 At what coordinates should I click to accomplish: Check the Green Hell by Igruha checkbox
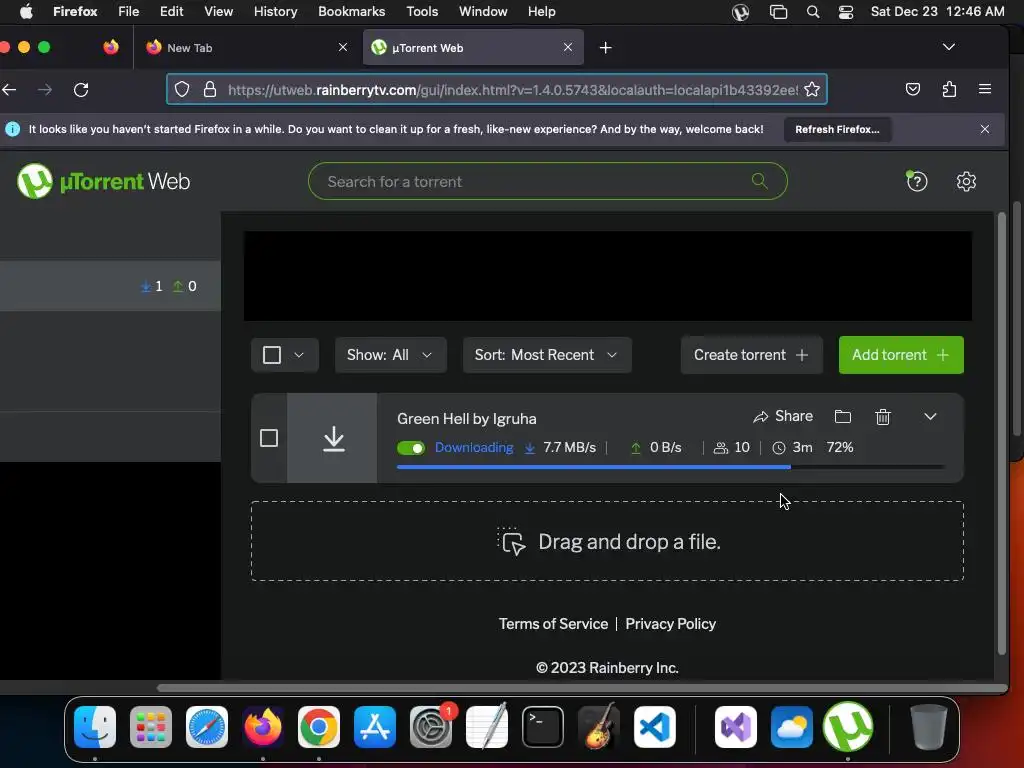pos(269,438)
